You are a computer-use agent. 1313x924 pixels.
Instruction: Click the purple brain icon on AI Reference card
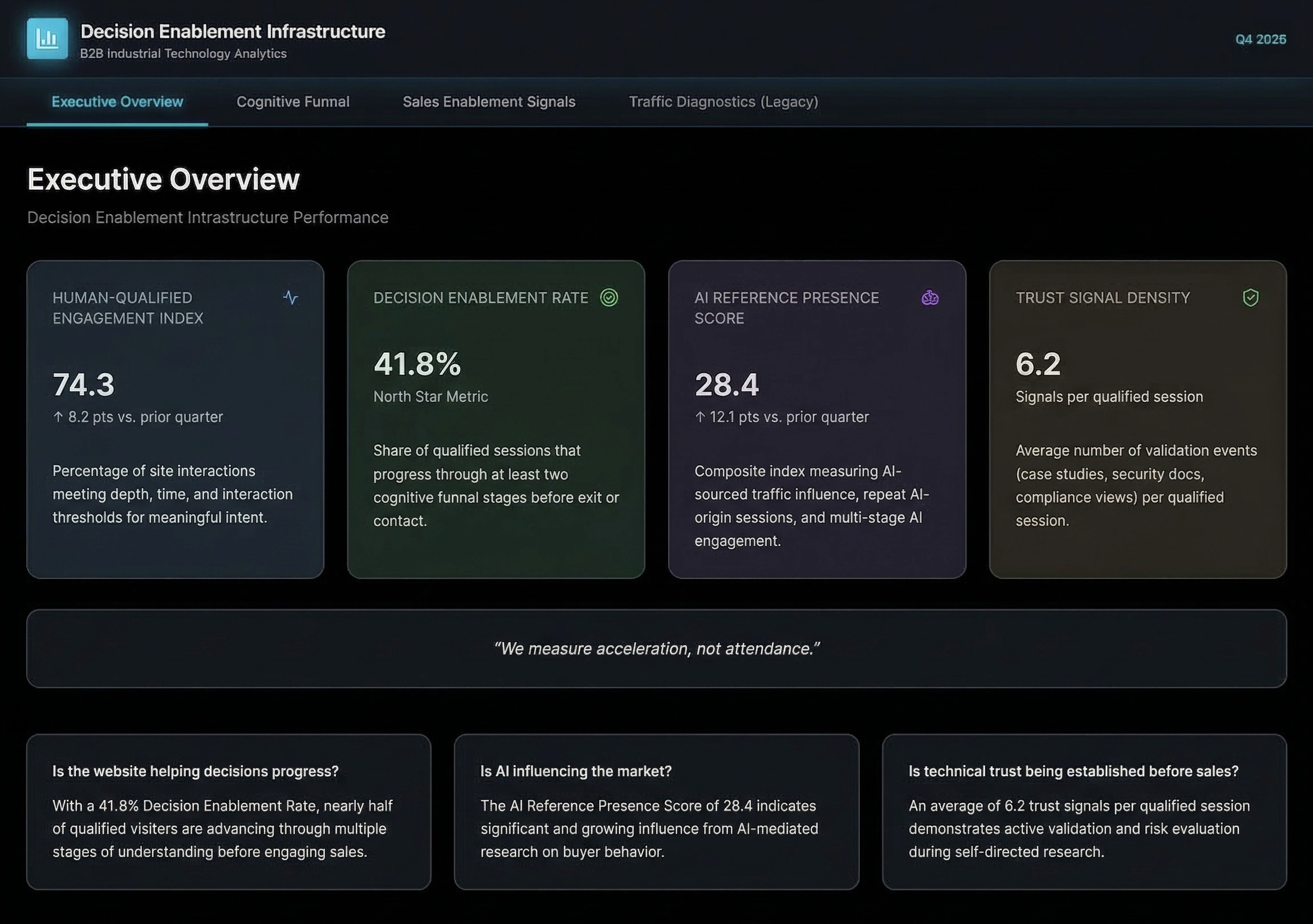point(930,298)
